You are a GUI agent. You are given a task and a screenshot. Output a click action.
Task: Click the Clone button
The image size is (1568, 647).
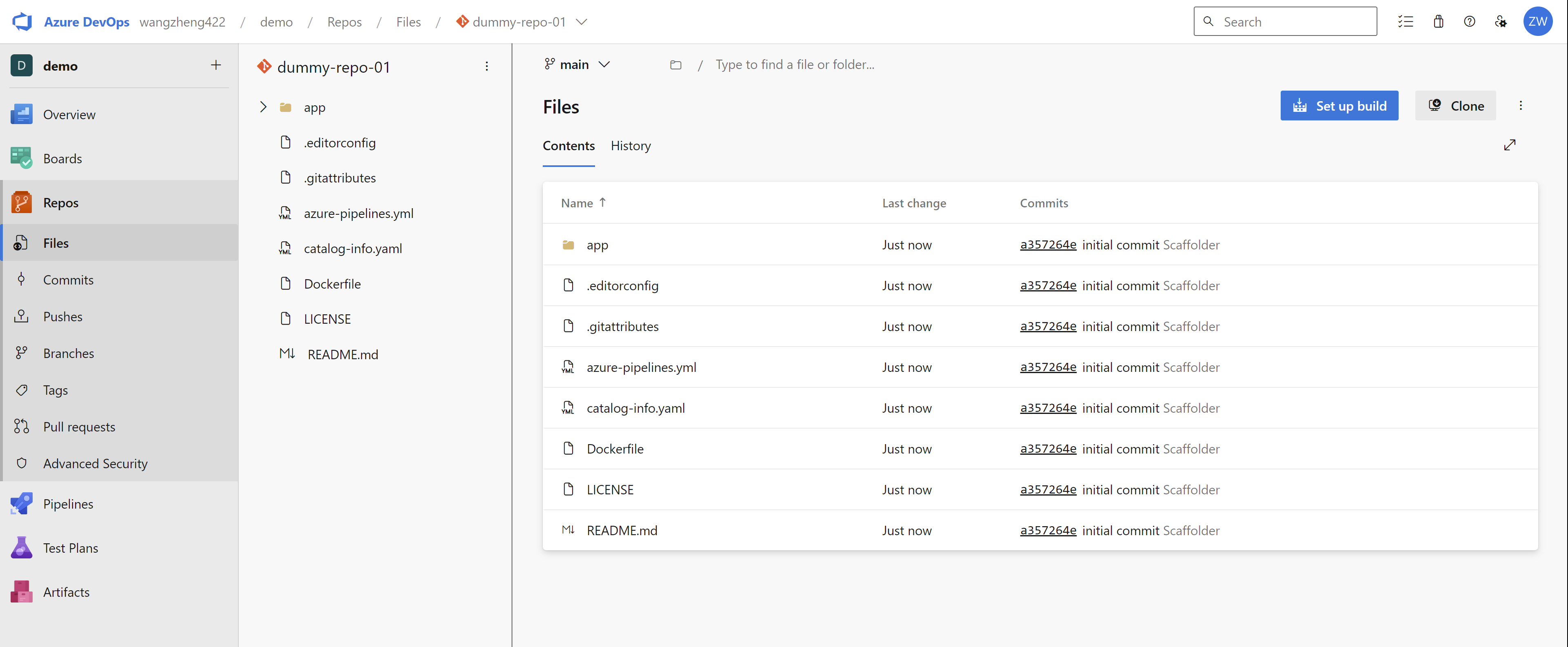1455,106
